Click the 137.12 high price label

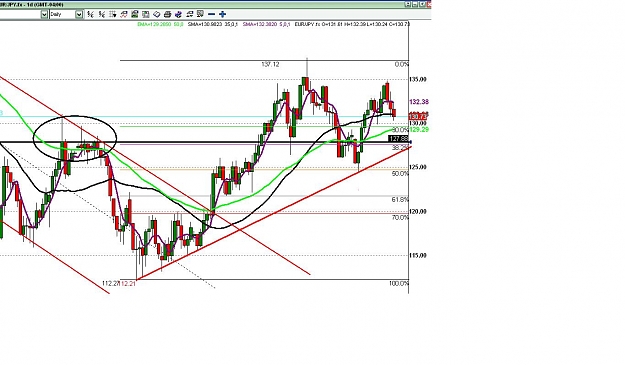[270, 64]
